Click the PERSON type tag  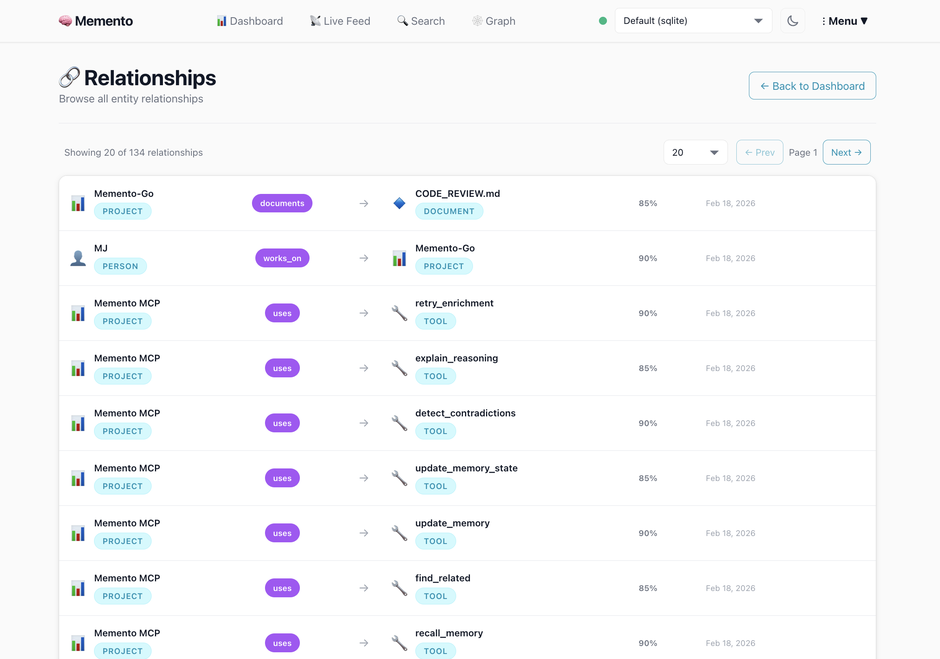point(120,266)
